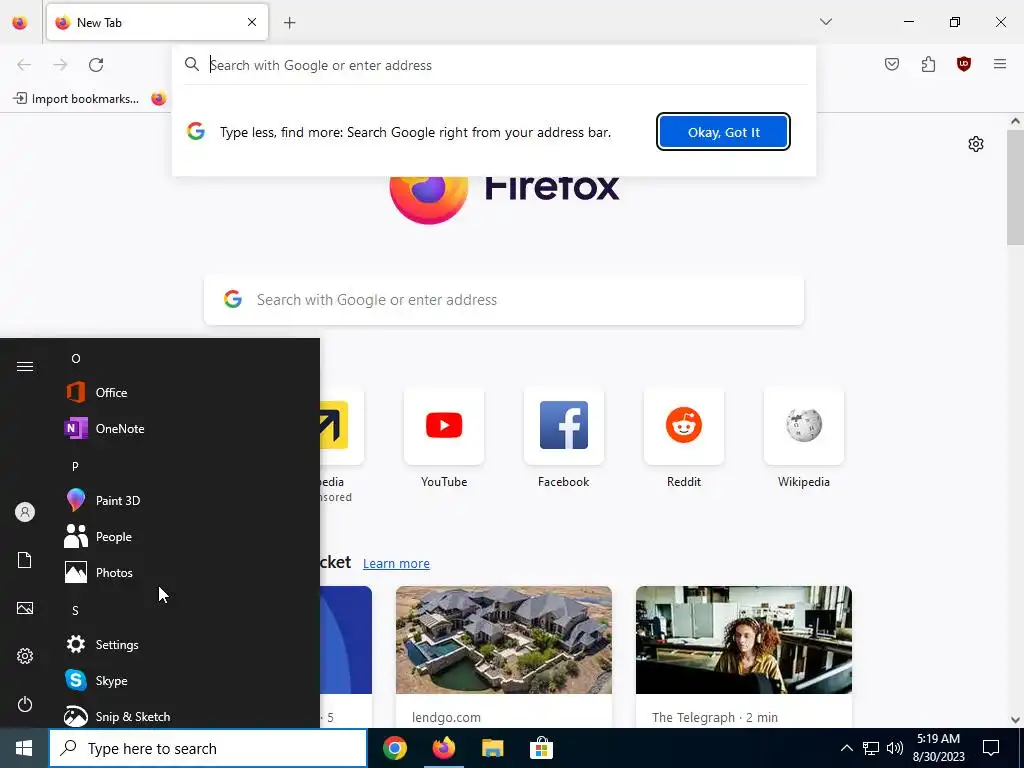Viewport: 1024px width, 768px height.
Task: Click the page vertical scrollbar thumb
Action: [1015, 187]
